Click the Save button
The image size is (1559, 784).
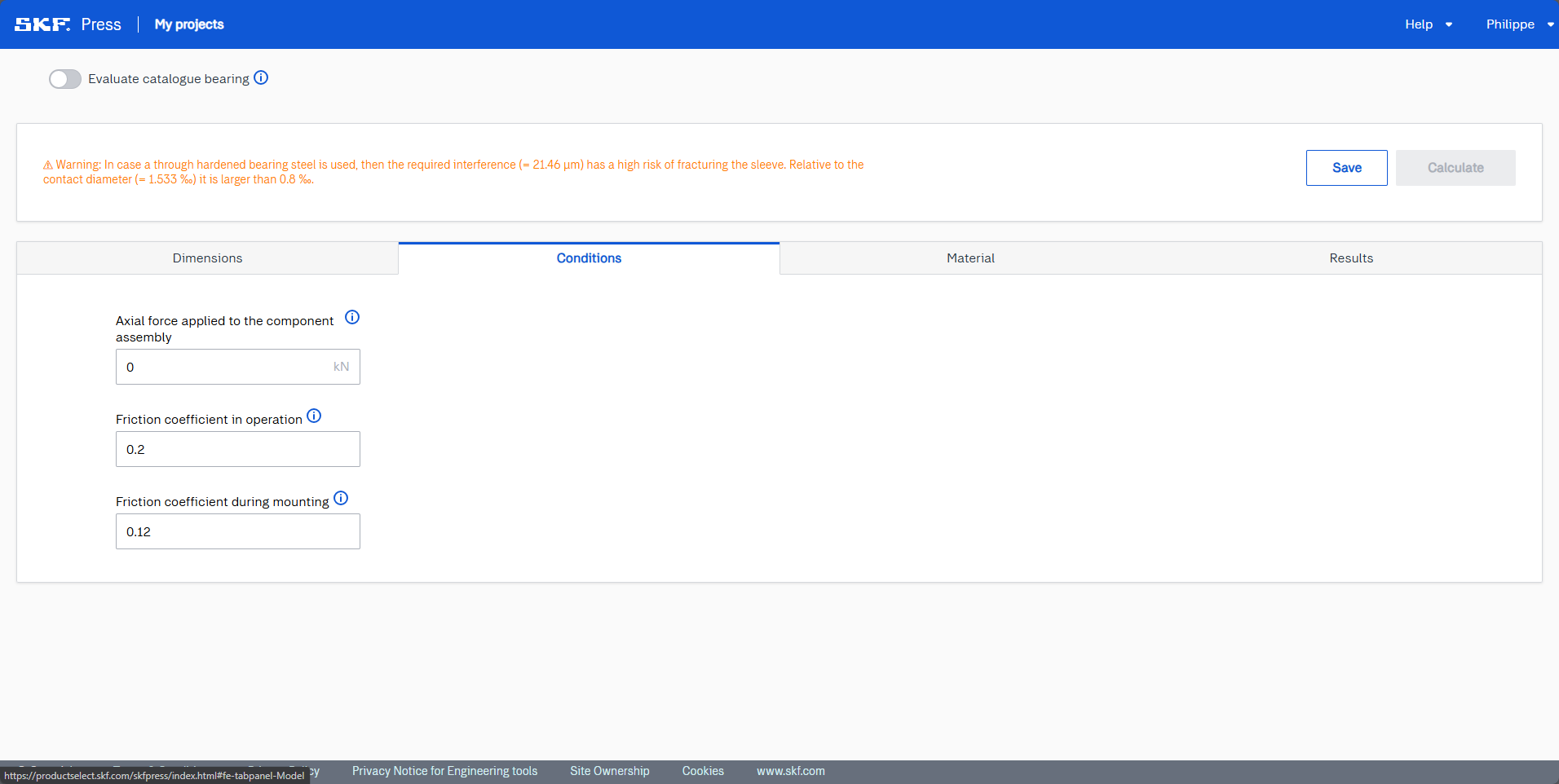pyautogui.click(x=1346, y=168)
